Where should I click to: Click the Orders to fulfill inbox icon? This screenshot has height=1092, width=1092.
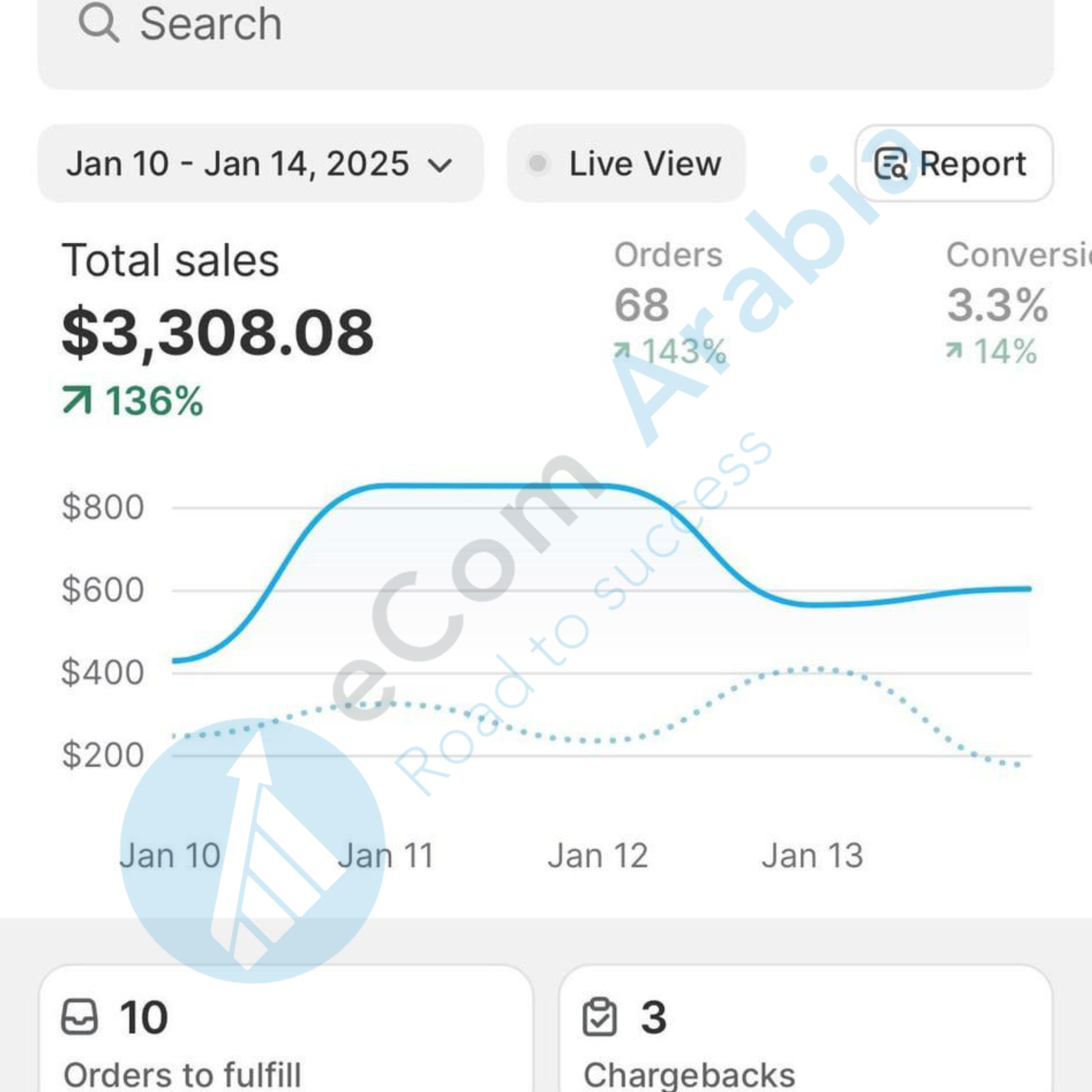(x=79, y=1017)
